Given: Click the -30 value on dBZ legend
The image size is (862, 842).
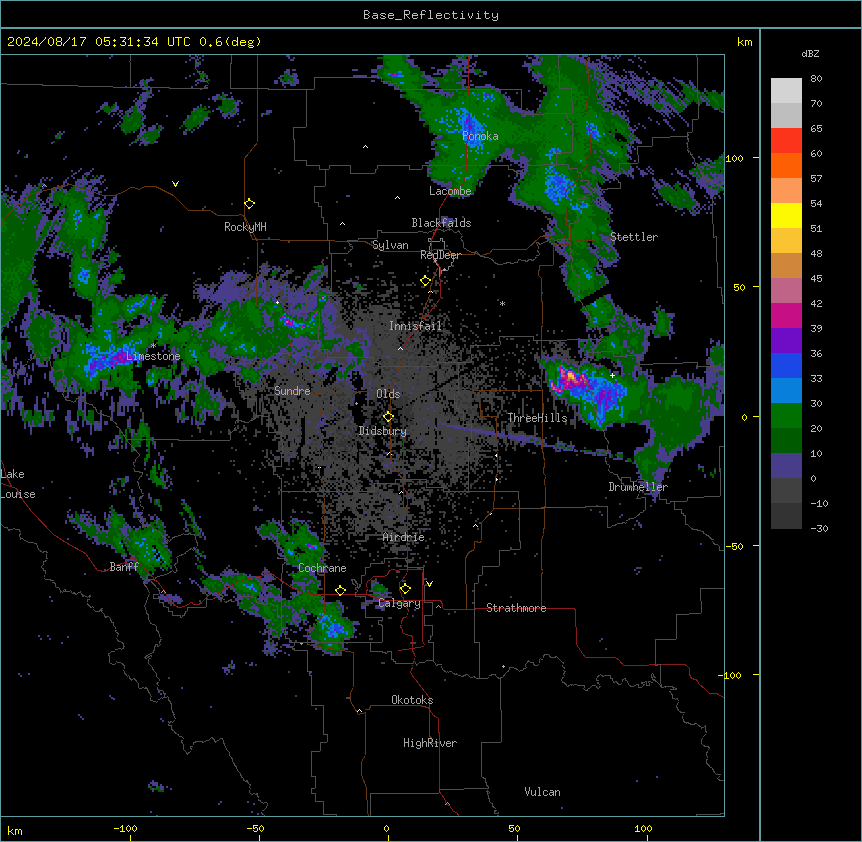Looking at the screenshot, I should point(819,529).
